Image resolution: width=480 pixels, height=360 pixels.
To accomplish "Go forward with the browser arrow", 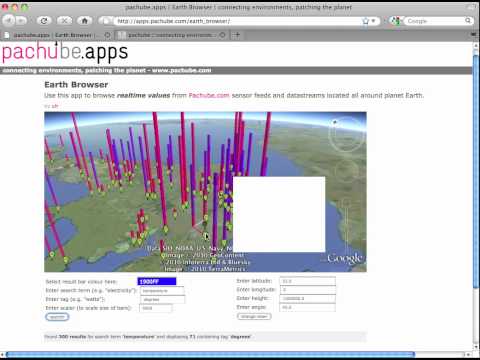I will pos(21,21).
